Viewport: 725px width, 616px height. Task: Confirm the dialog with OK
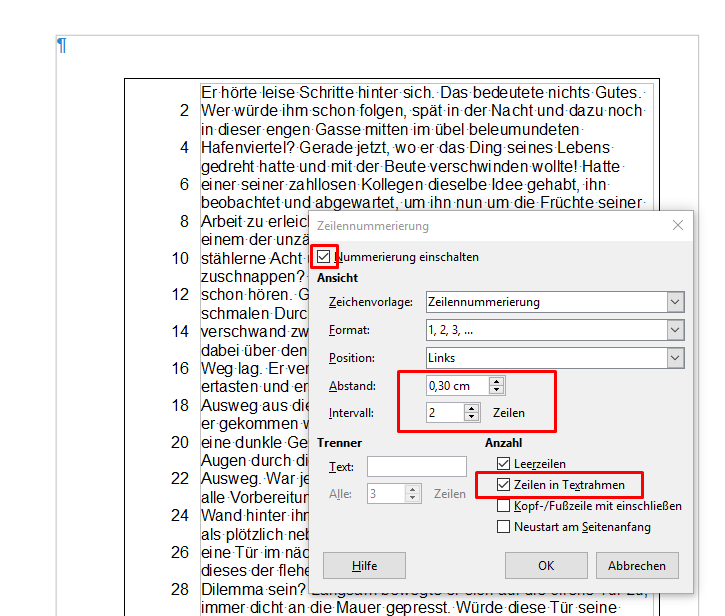545,565
